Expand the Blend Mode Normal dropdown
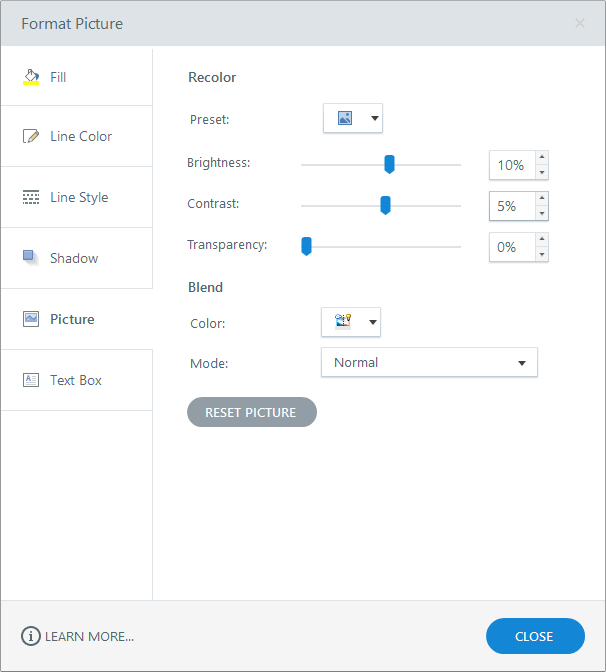 429,363
